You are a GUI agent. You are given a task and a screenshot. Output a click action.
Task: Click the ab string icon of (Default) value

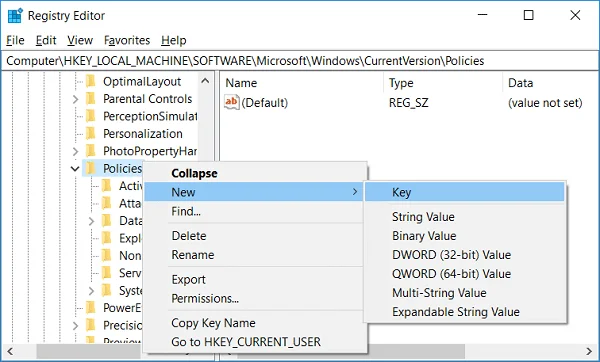pos(232,103)
